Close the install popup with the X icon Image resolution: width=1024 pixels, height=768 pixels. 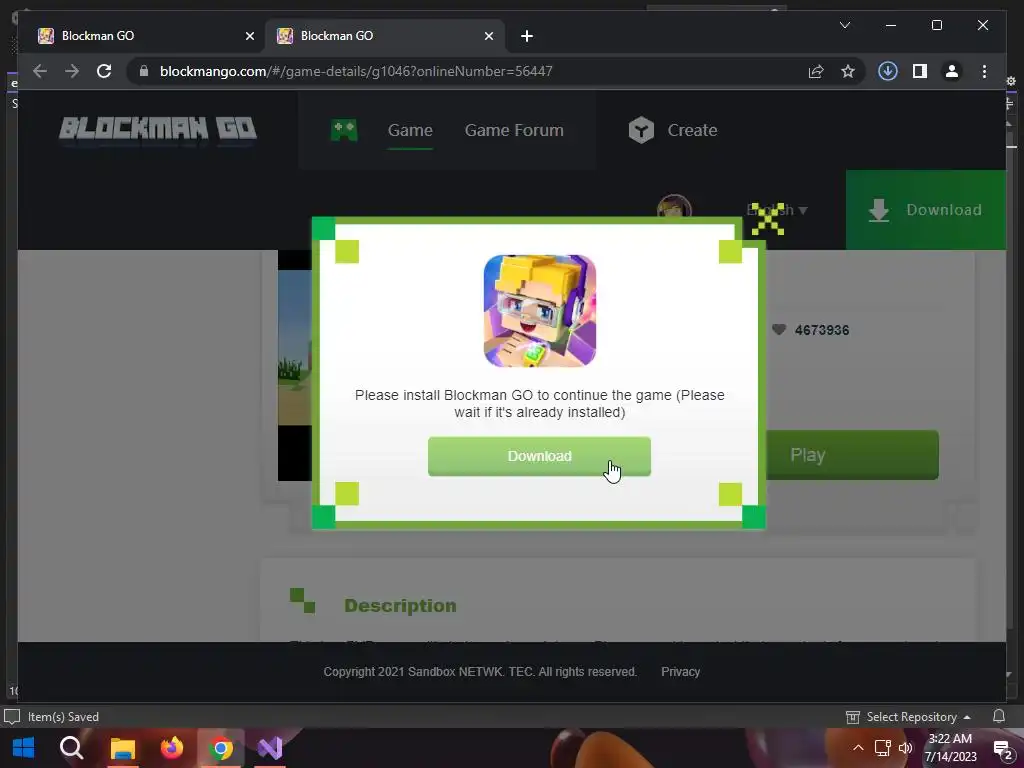click(x=767, y=219)
